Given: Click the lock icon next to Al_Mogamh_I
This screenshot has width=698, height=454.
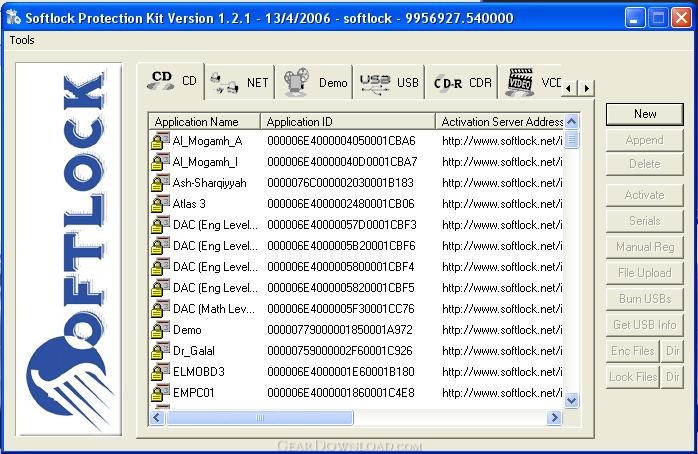Looking at the screenshot, I should (160, 162).
